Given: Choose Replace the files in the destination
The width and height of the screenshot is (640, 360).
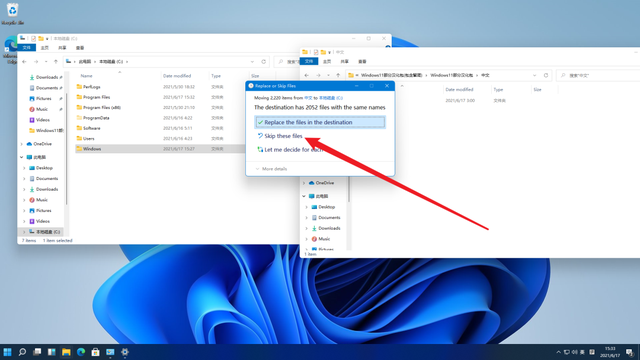Looking at the screenshot, I should point(320,122).
